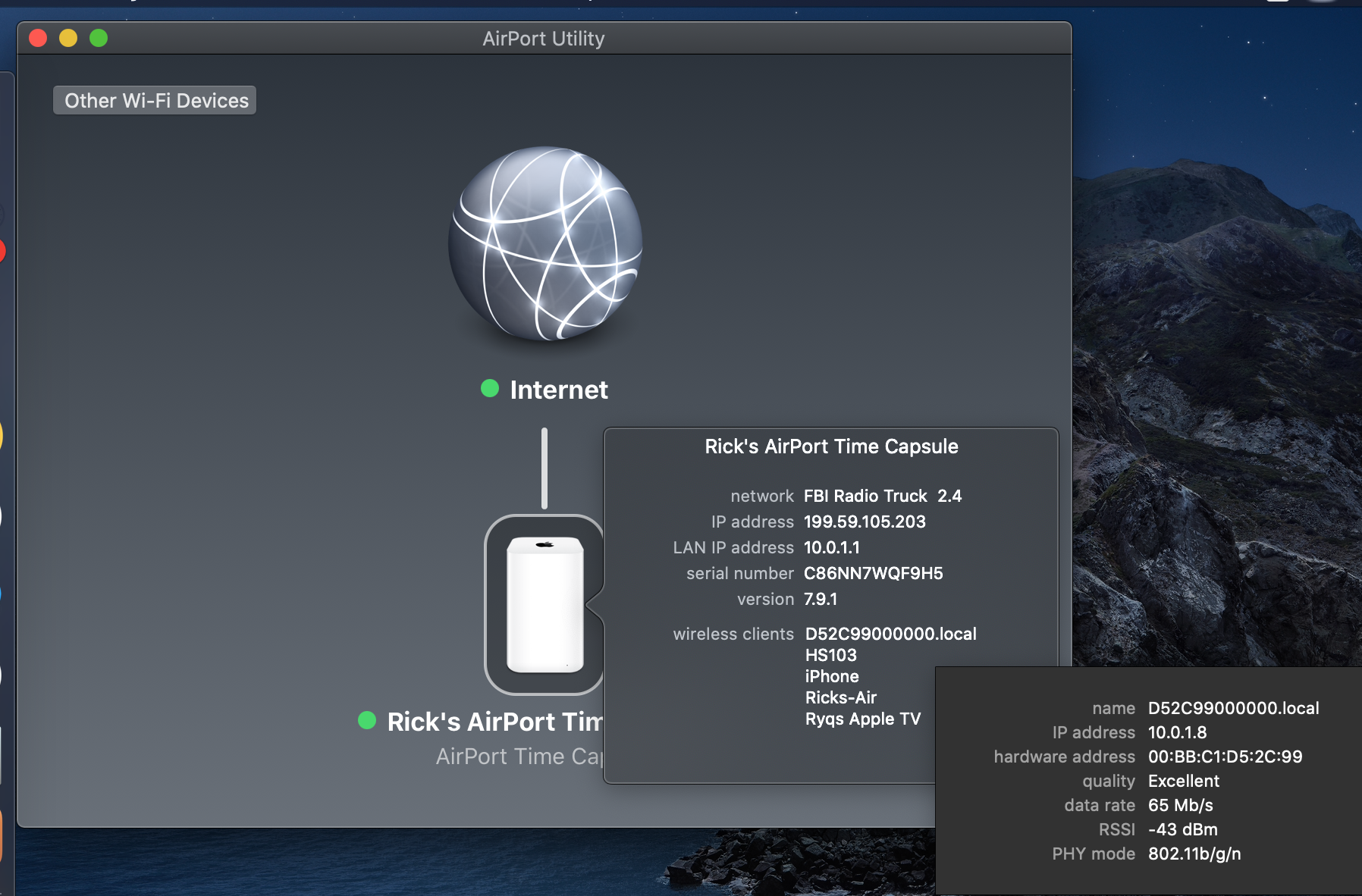Select wireless client Ricks-Air
This screenshot has height=896, width=1362.
click(x=840, y=697)
